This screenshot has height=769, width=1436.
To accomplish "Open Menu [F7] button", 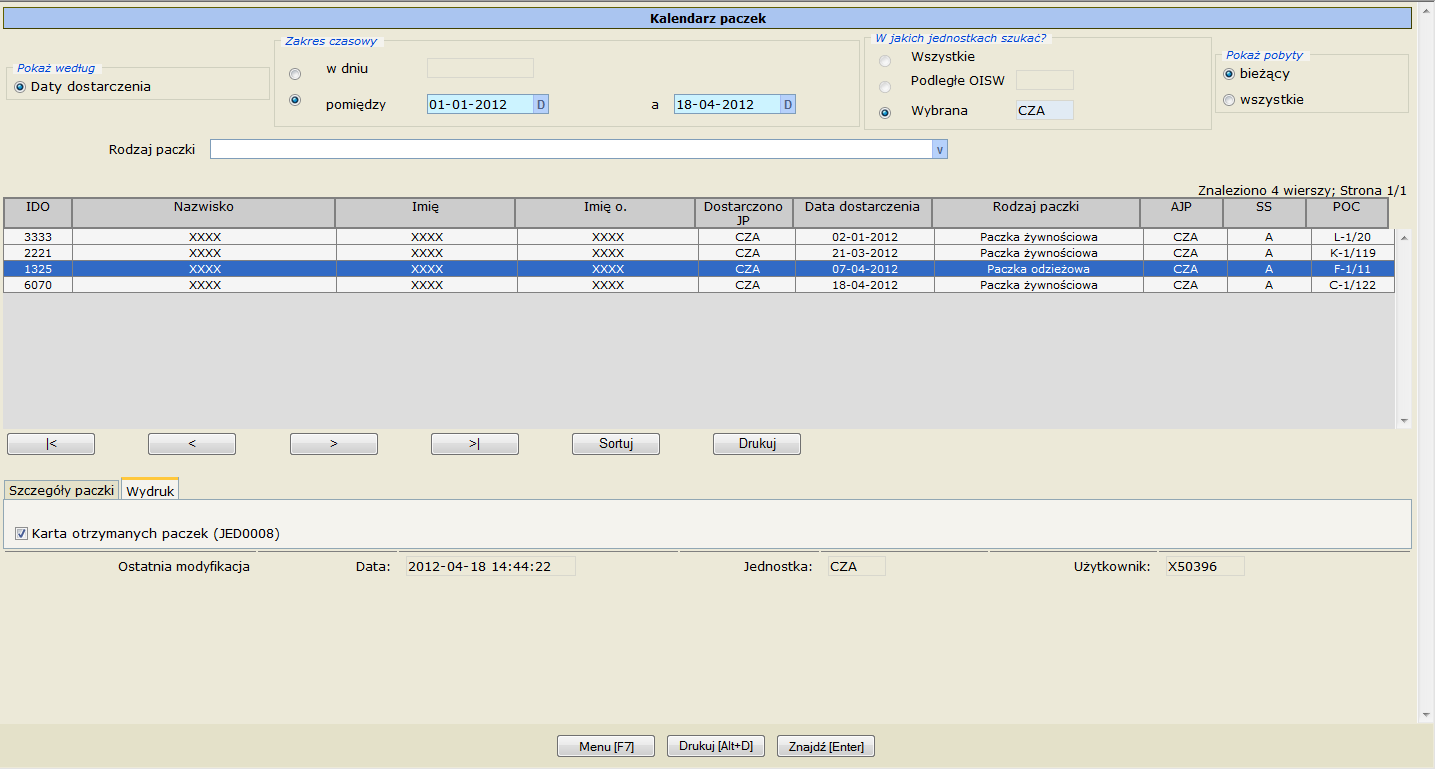I will (606, 747).
